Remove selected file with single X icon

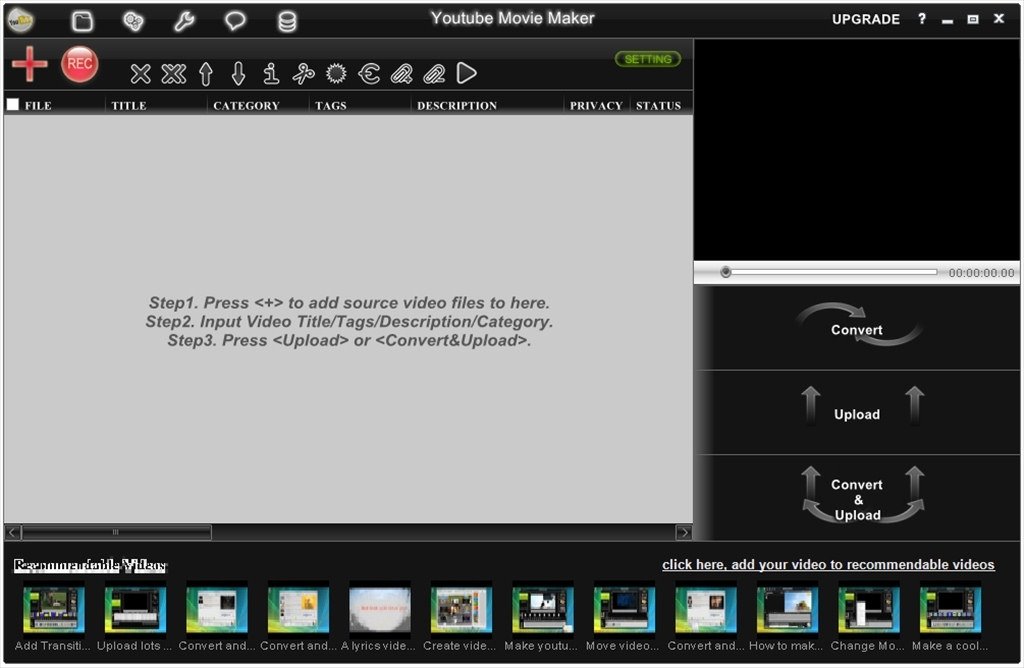coord(140,74)
